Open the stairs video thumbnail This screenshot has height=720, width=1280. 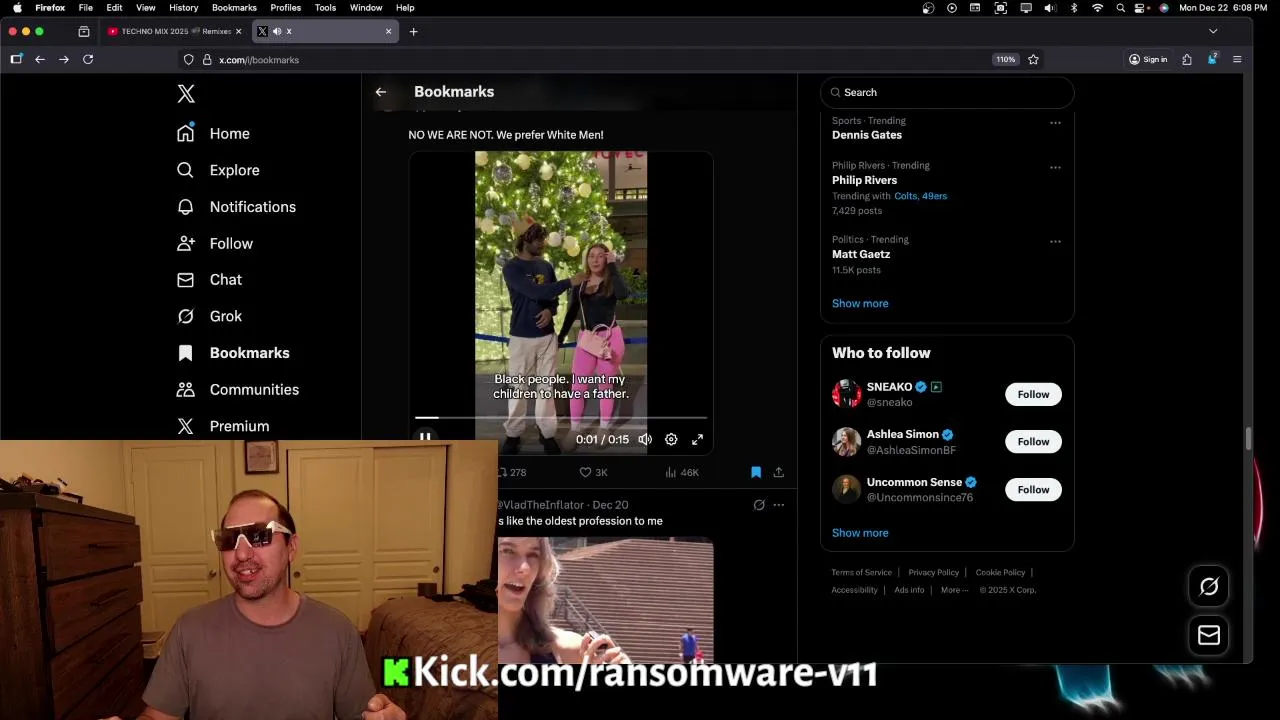tap(606, 600)
